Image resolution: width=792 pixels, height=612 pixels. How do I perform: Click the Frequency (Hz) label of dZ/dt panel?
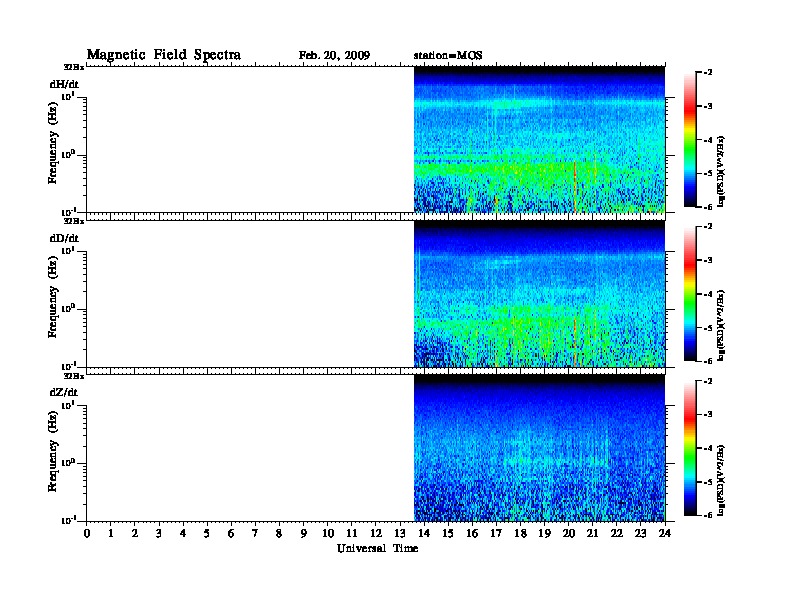coord(53,451)
